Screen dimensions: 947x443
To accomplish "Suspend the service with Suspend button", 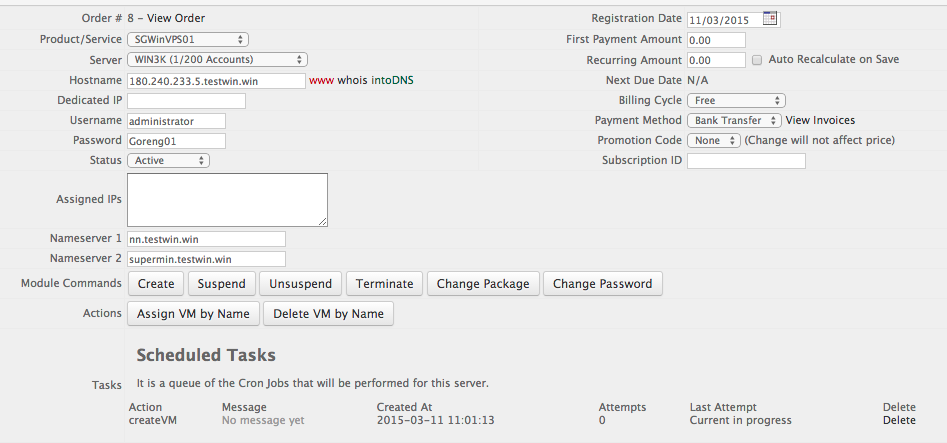I will coord(222,283).
